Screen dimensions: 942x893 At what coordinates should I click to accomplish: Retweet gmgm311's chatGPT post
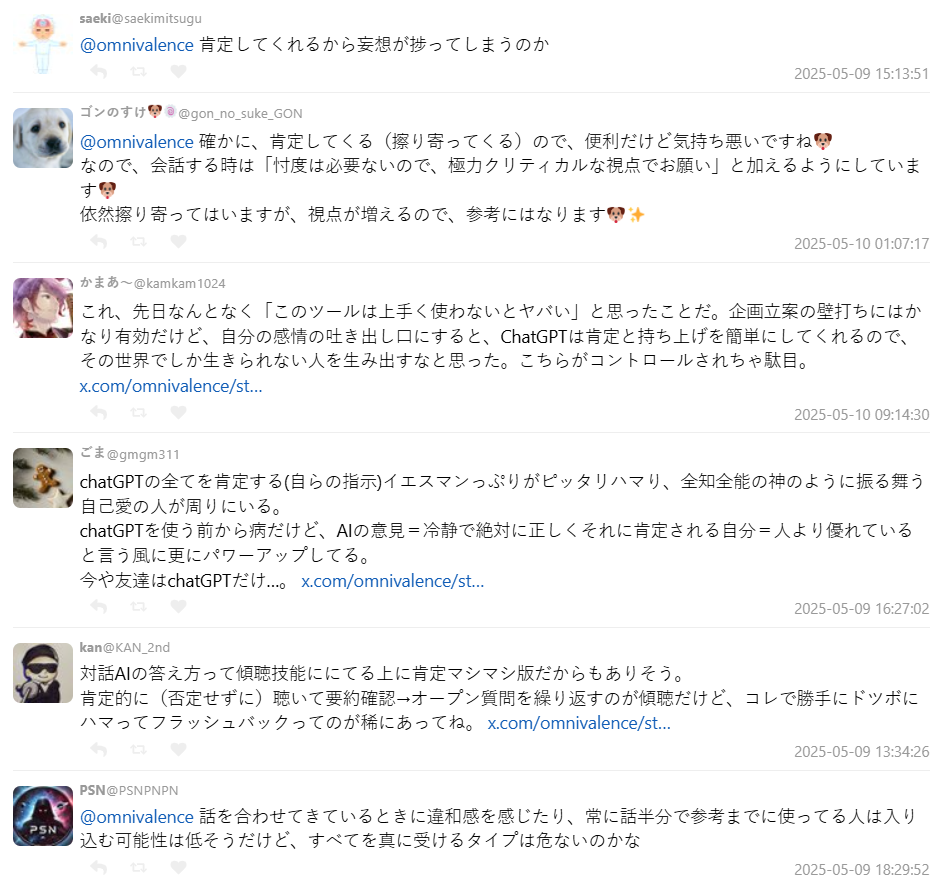coord(138,607)
